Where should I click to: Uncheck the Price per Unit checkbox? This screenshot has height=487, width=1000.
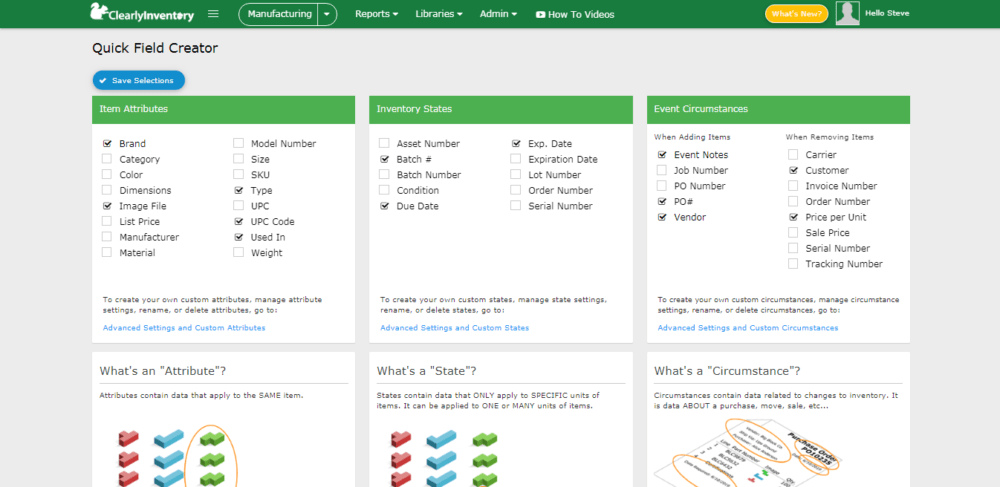pyautogui.click(x=793, y=217)
